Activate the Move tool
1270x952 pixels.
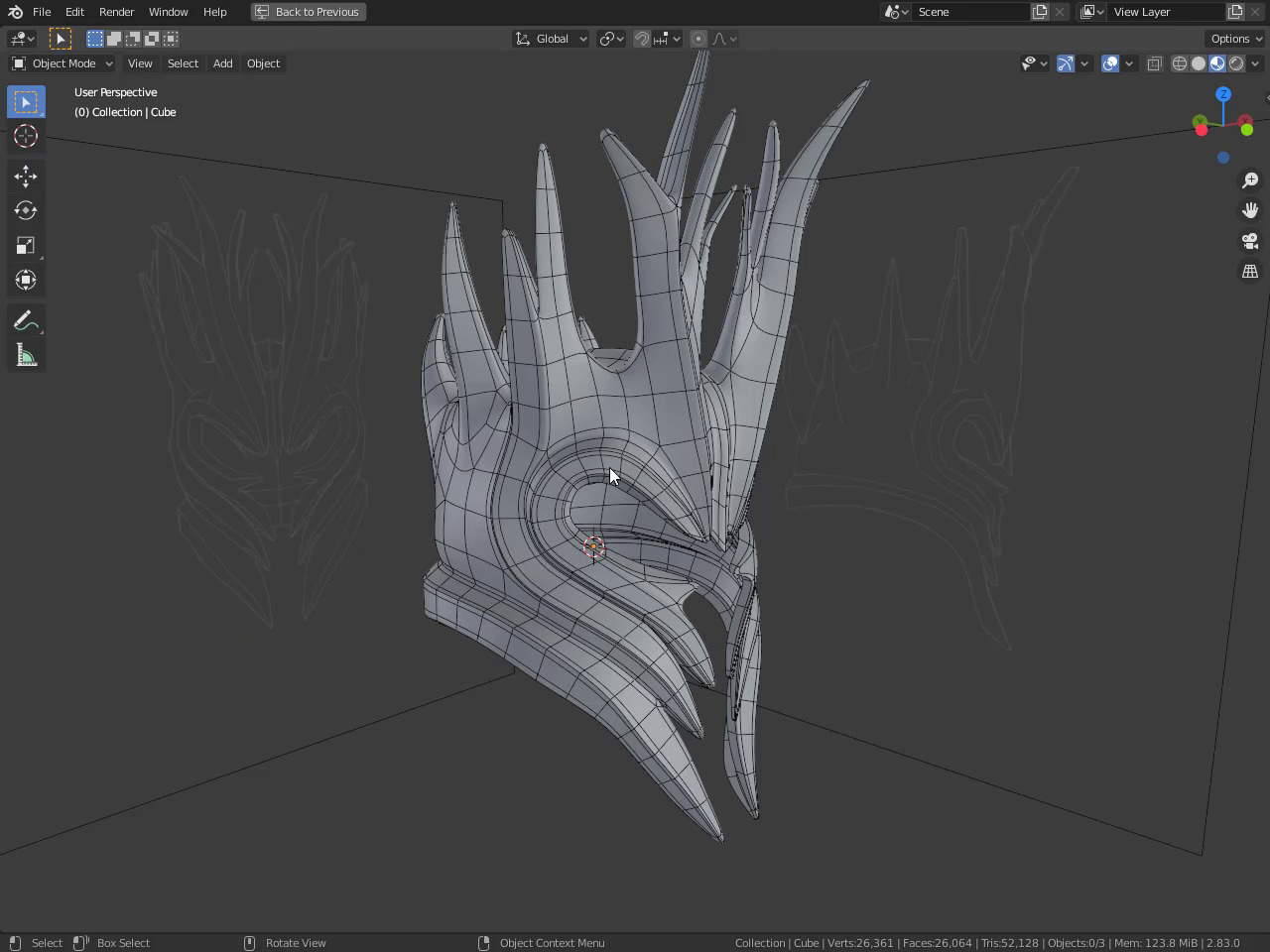click(26, 177)
